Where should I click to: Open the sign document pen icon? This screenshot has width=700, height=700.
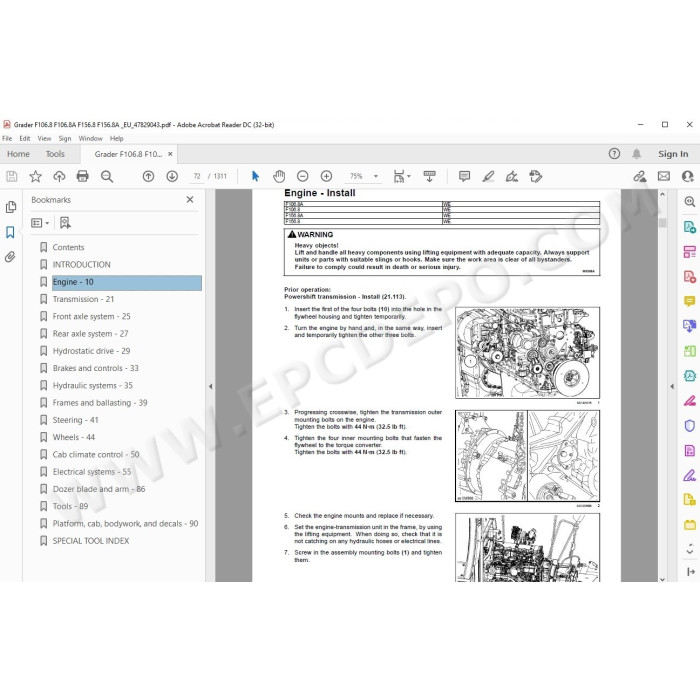(x=512, y=176)
